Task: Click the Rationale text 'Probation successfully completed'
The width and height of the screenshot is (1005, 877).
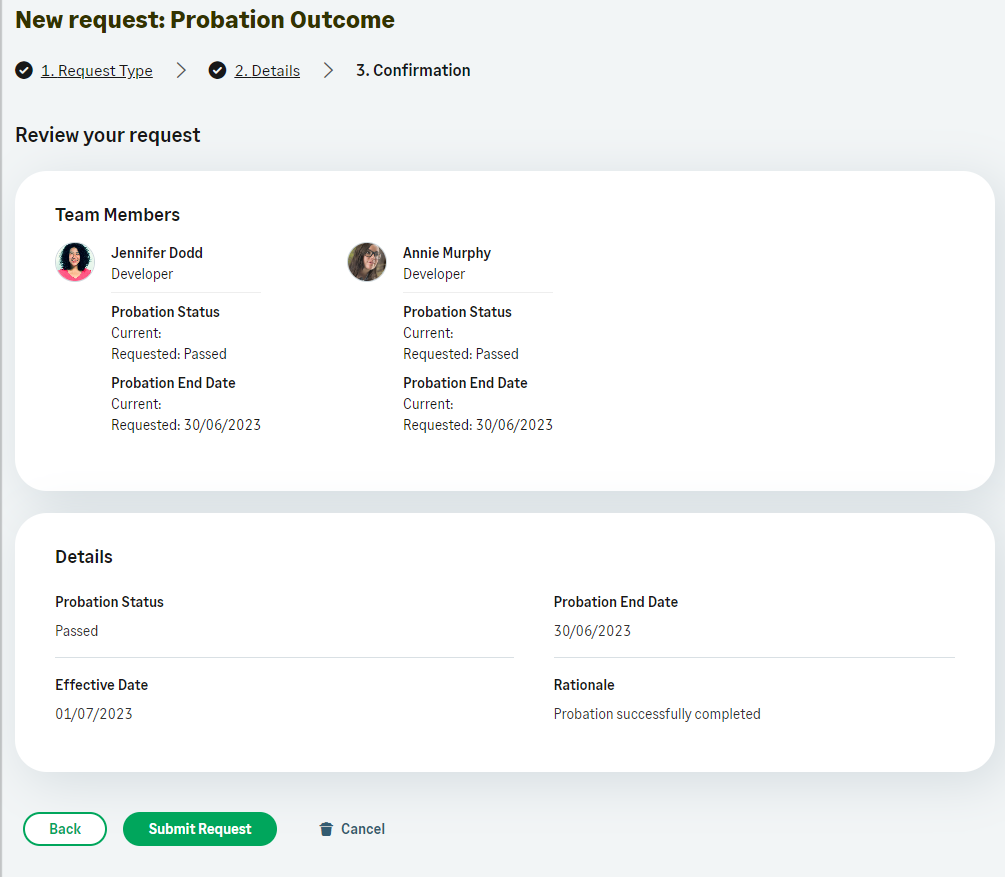Action: [x=657, y=714]
